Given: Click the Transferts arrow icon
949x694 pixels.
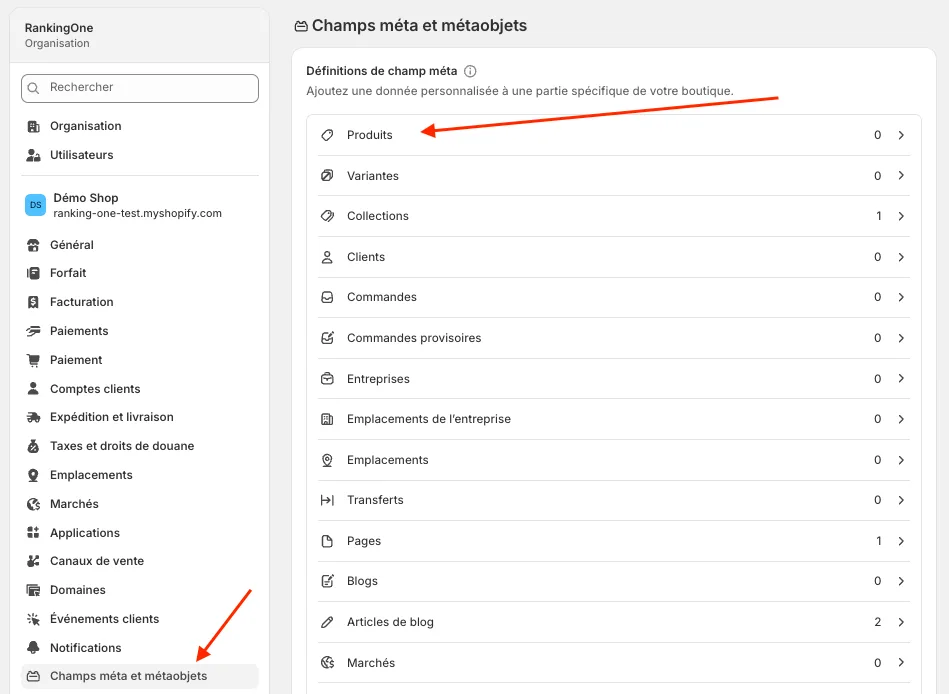Looking at the screenshot, I should (x=327, y=500).
